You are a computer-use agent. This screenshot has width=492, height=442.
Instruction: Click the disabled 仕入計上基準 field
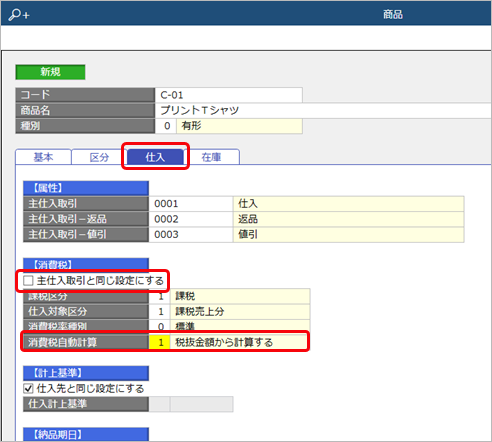coord(191,404)
